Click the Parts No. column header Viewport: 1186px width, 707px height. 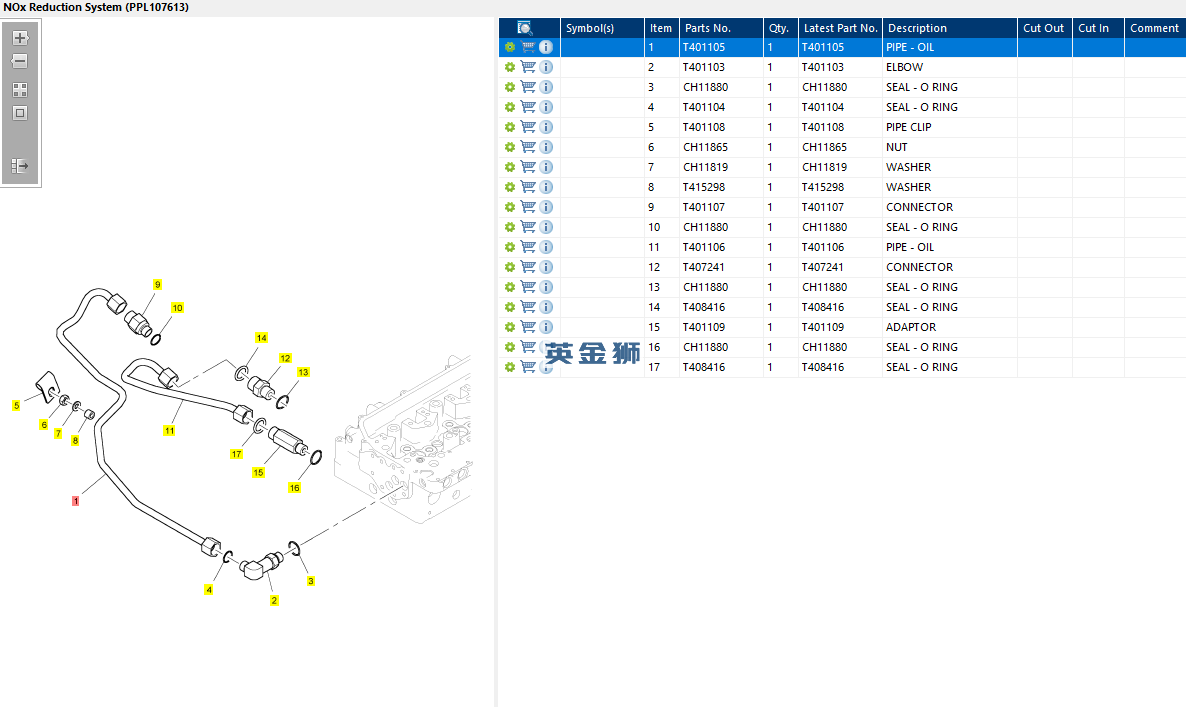pos(722,28)
